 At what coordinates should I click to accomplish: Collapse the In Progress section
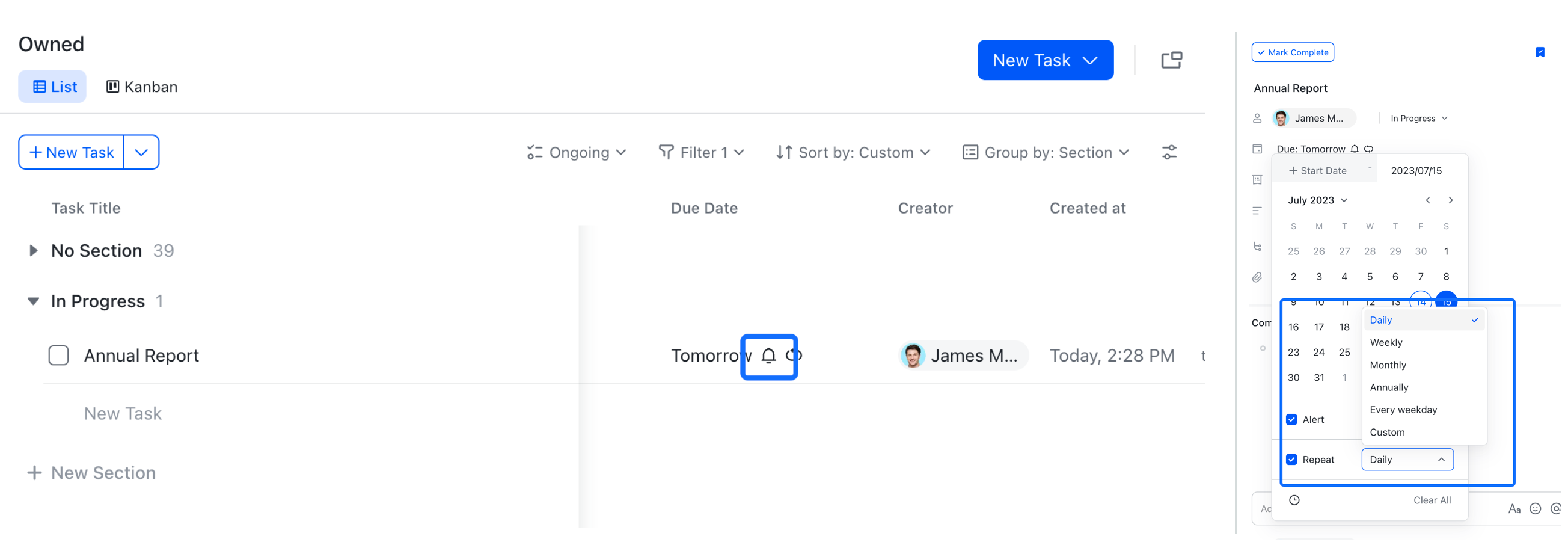(34, 302)
